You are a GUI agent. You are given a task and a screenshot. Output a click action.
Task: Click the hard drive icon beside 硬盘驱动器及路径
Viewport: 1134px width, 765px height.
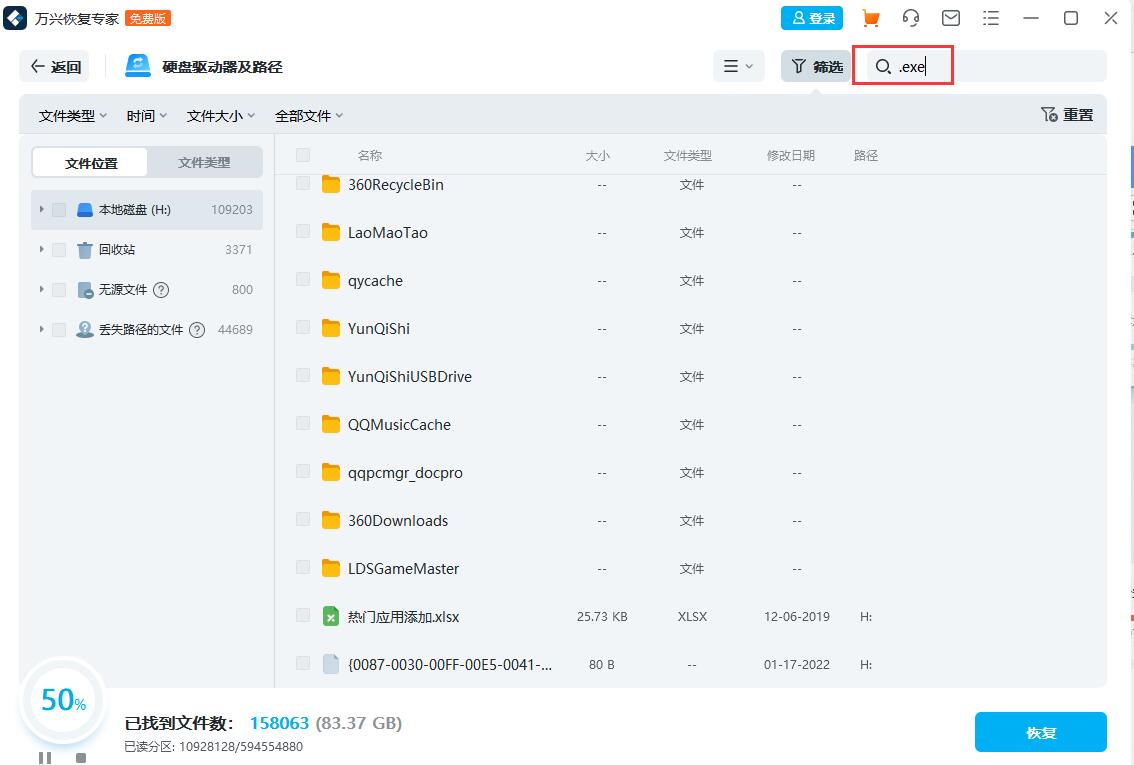pos(135,65)
